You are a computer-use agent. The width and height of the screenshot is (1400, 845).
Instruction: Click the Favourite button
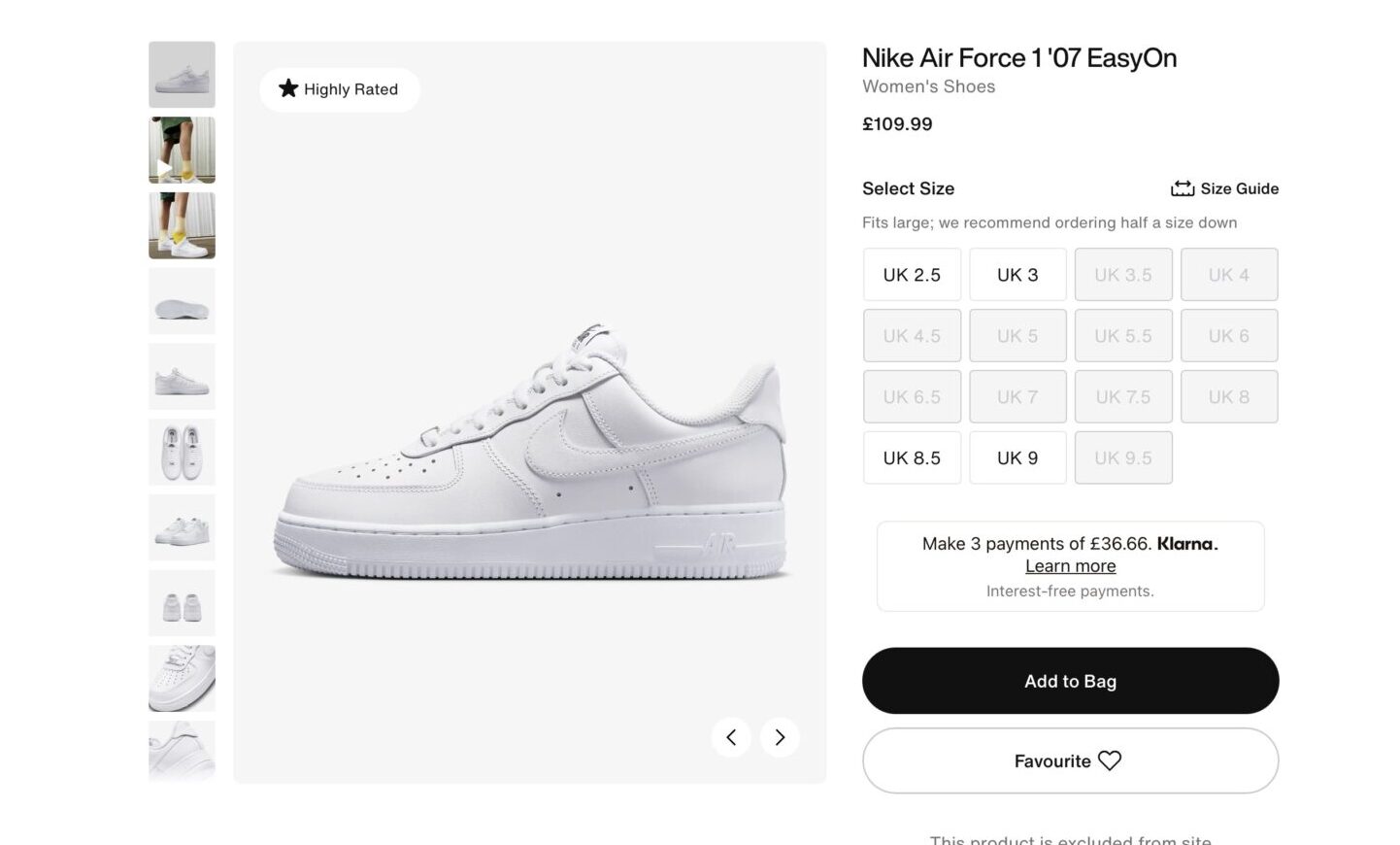click(1070, 760)
